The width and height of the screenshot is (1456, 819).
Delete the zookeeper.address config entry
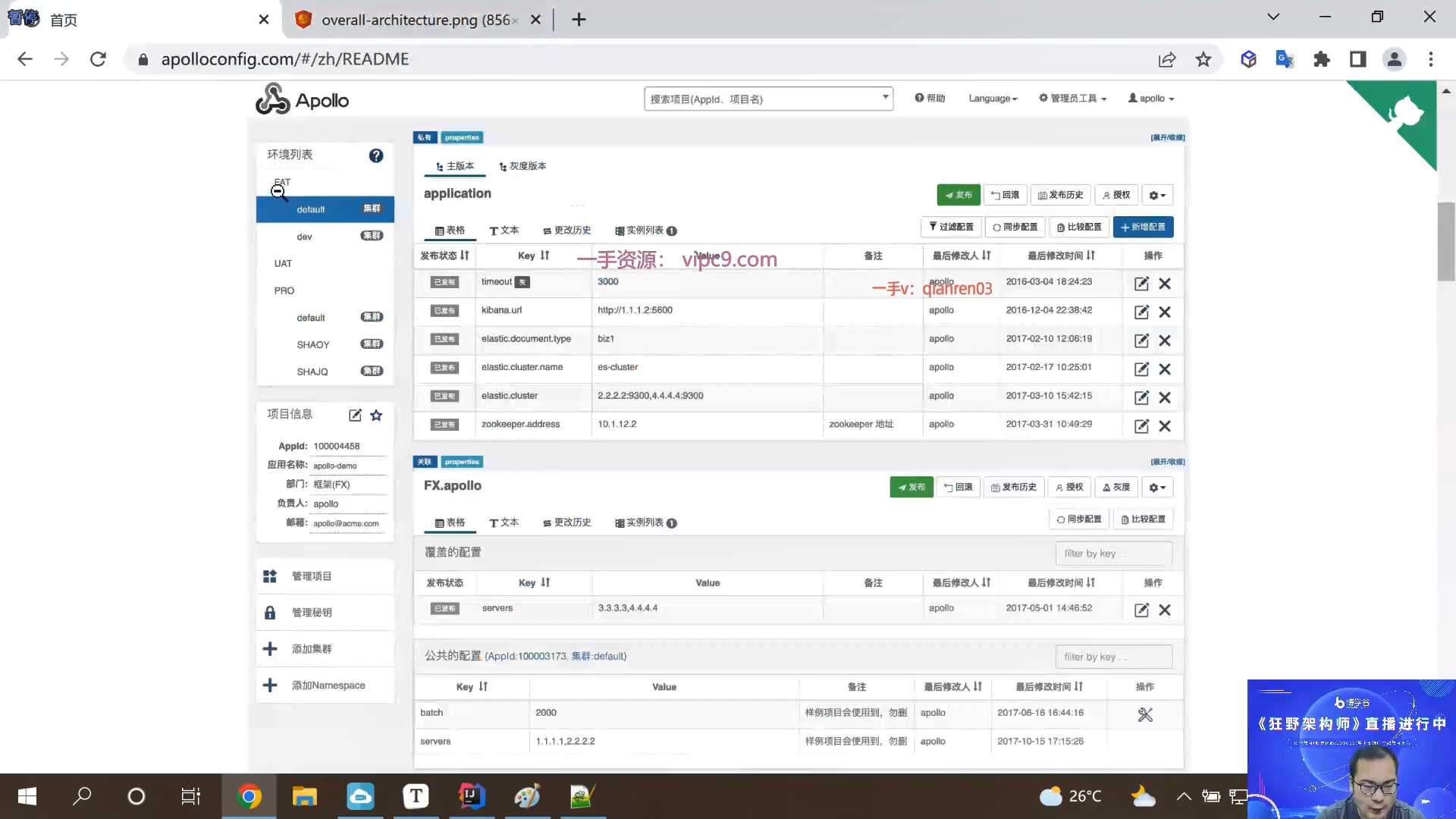pyautogui.click(x=1166, y=425)
